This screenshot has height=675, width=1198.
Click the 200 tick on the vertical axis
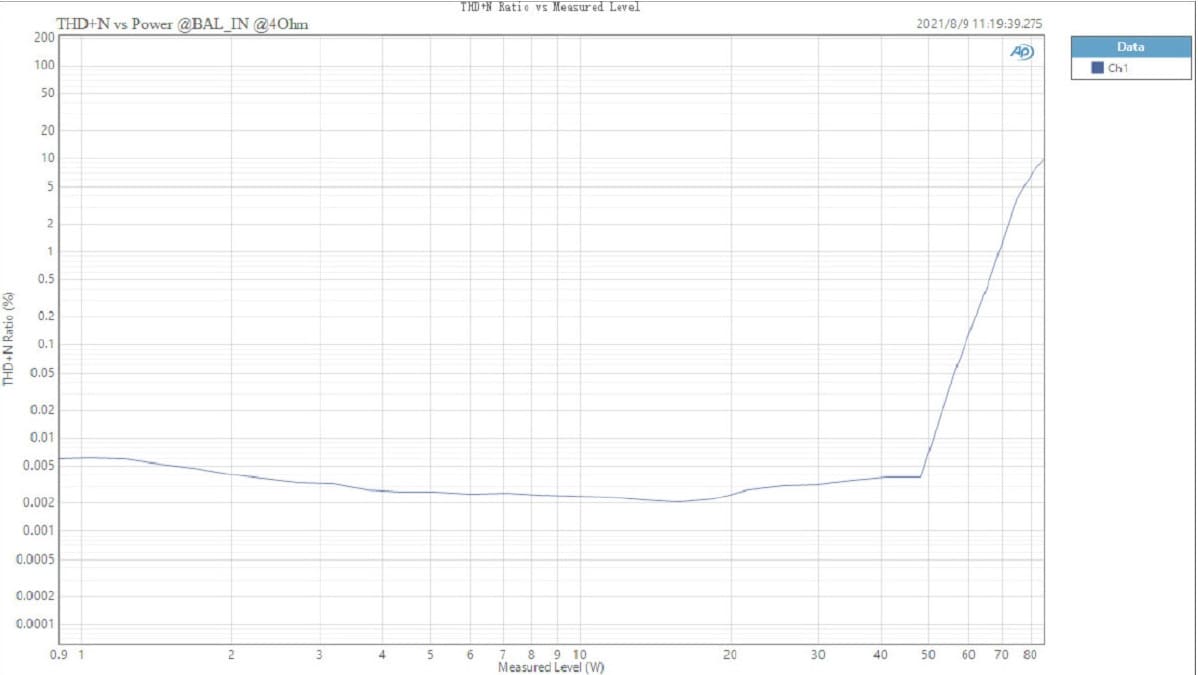44,37
